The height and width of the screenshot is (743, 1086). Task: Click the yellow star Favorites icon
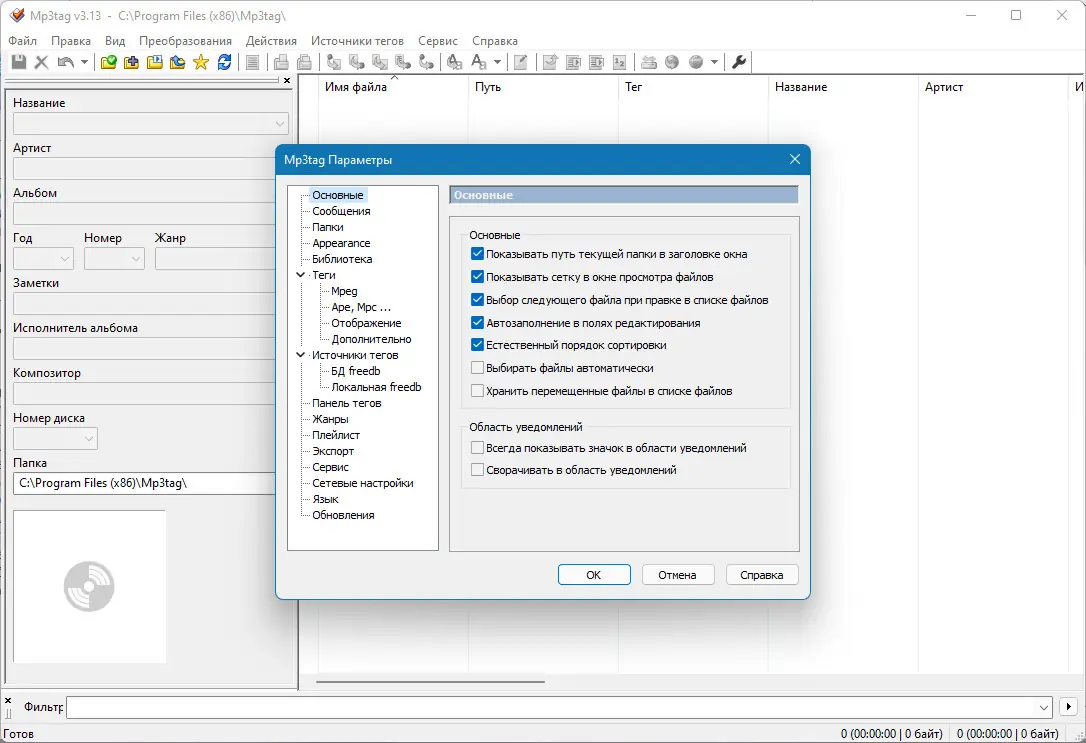click(x=201, y=62)
